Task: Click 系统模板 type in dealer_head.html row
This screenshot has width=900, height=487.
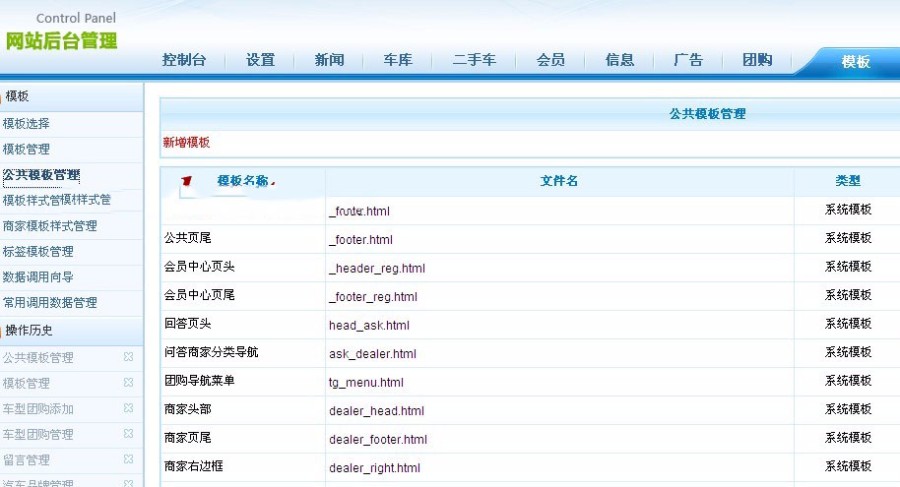Action: click(x=848, y=409)
